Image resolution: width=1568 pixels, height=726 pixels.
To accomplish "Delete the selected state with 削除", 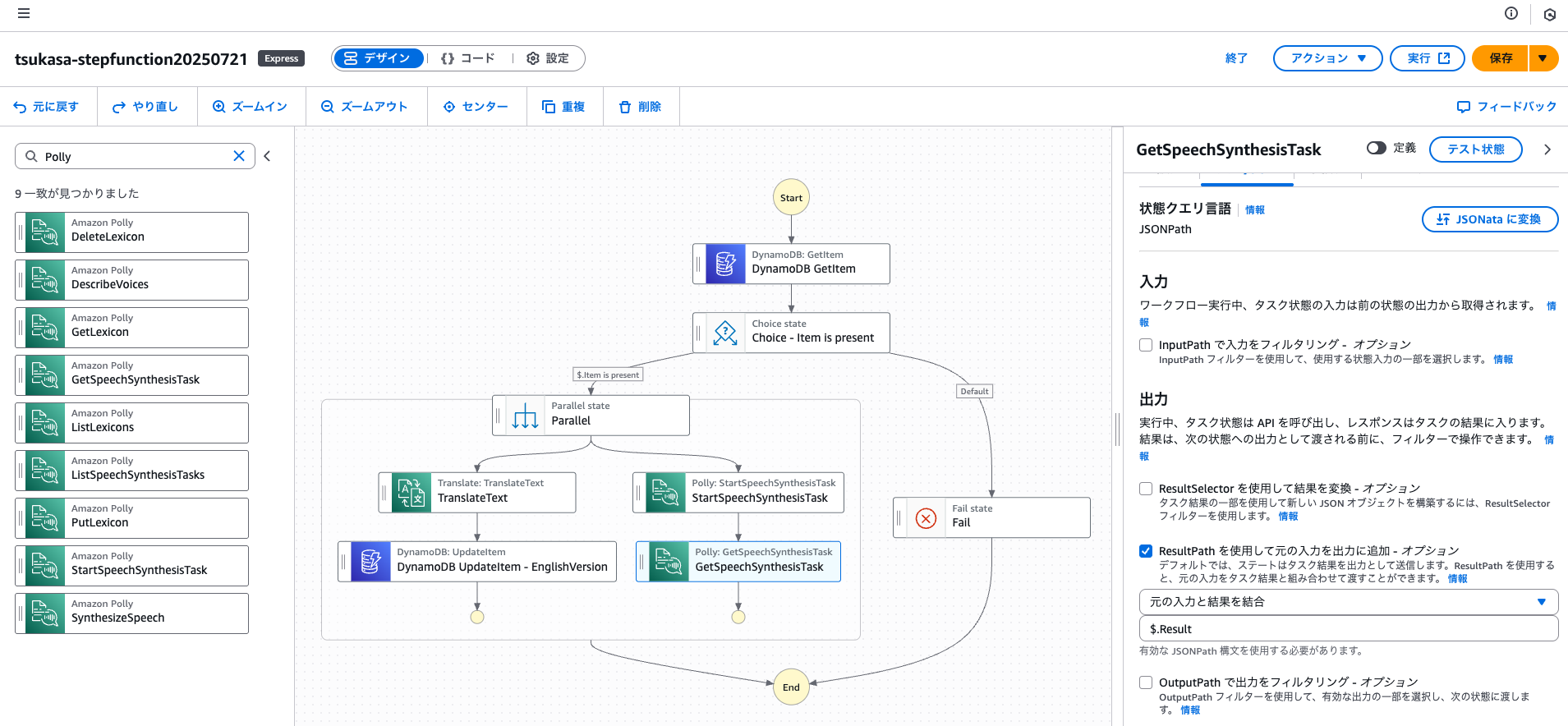I will pos(640,107).
